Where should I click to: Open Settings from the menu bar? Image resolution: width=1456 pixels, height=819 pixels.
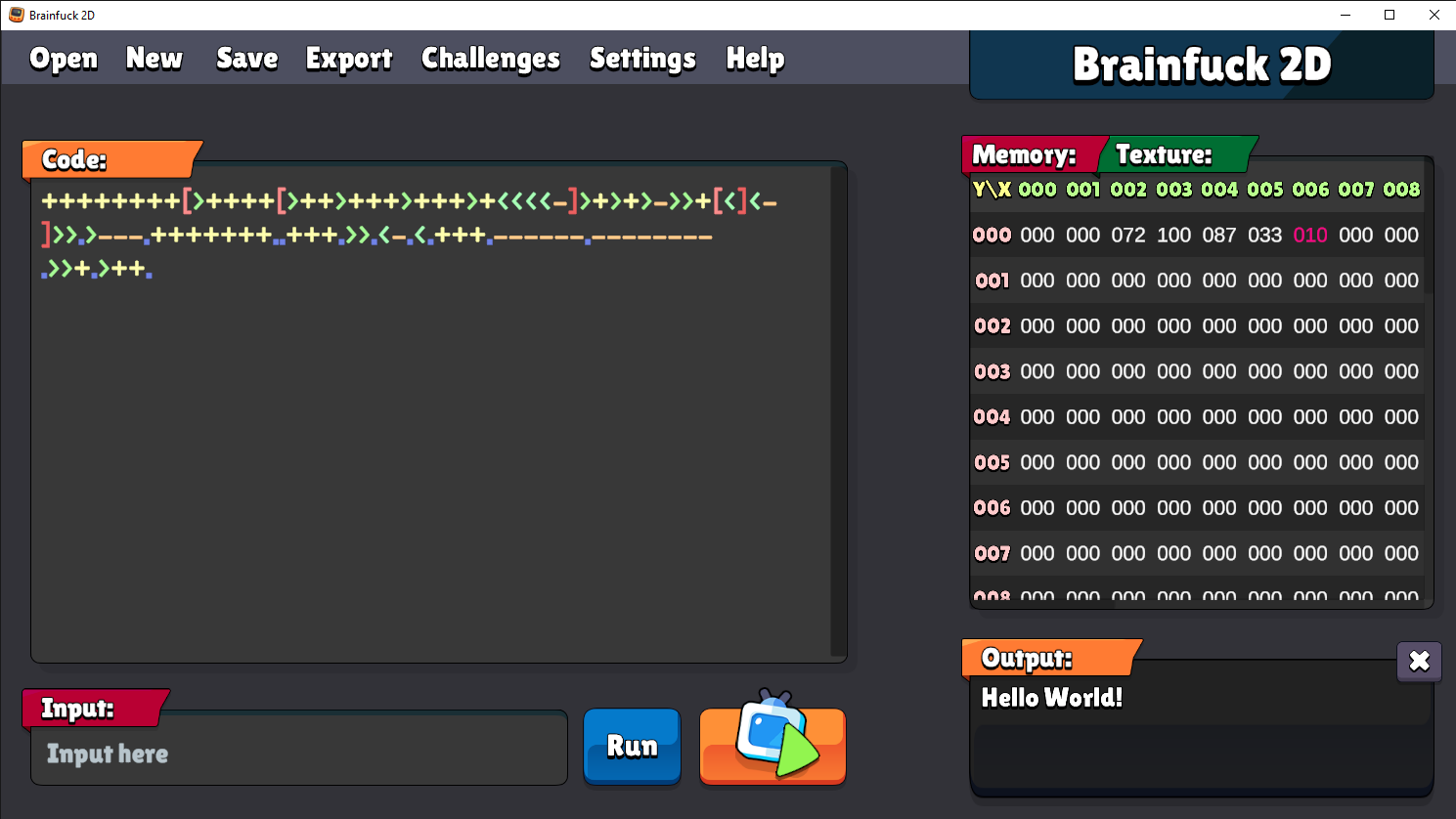(x=643, y=59)
